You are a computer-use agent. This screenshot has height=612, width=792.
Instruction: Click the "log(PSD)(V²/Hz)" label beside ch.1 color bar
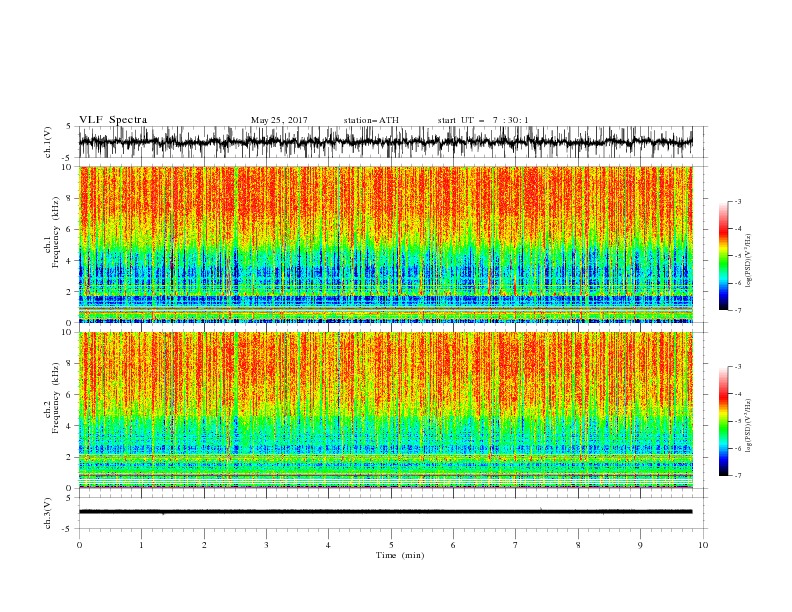(749, 261)
